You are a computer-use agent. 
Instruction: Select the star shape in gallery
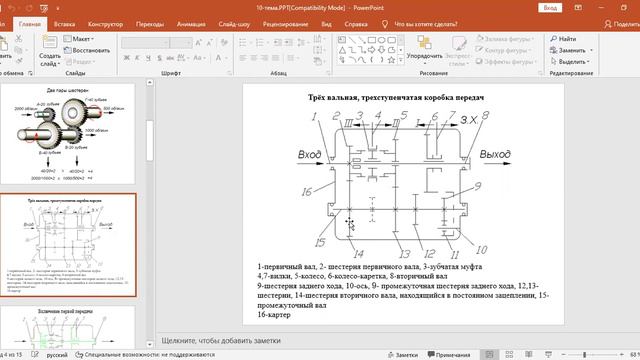point(391,60)
